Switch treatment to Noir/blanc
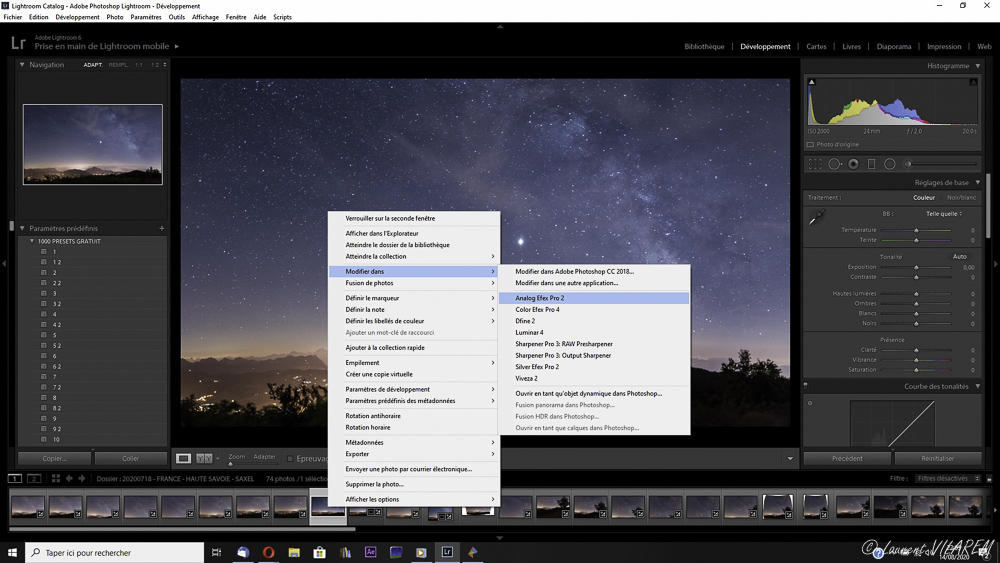Viewport: 1000px width, 563px height. tap(961, 197)
